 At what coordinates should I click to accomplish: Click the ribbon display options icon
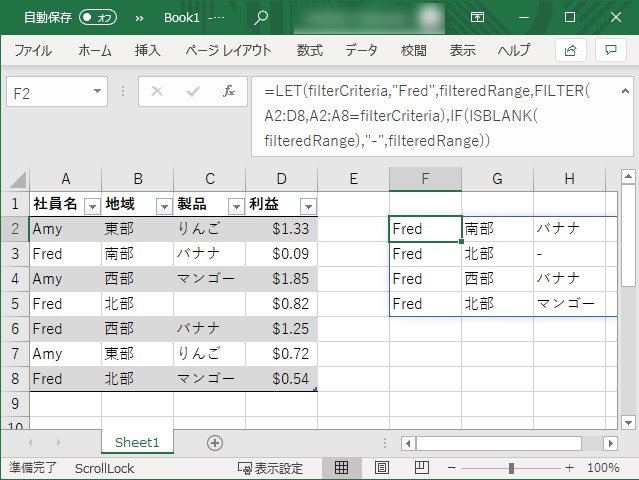point(477,17)
